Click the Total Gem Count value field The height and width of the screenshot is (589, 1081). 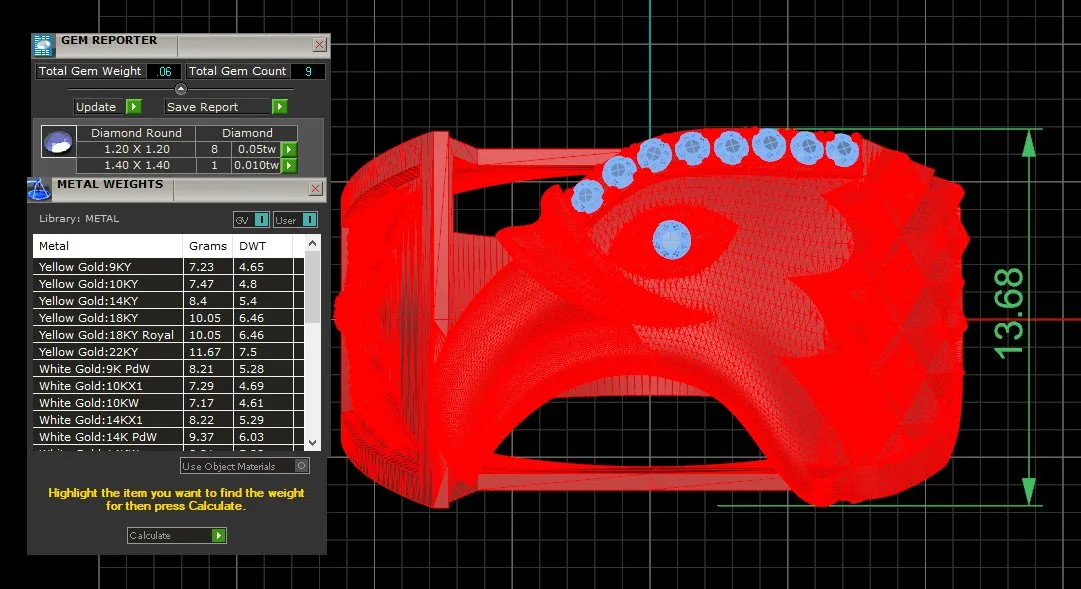pos(307,71)
